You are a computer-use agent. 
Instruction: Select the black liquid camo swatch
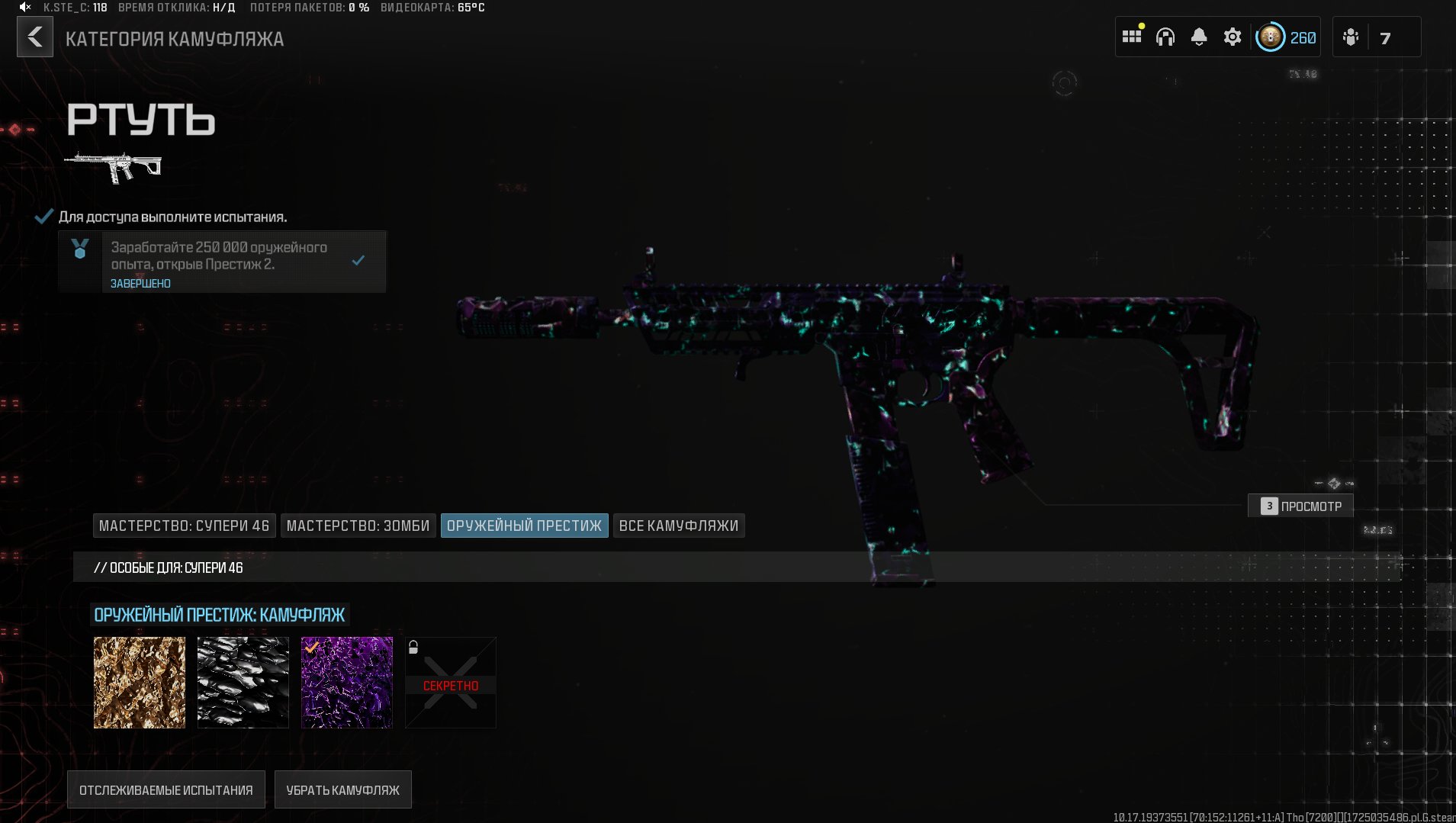click(243, 683)
